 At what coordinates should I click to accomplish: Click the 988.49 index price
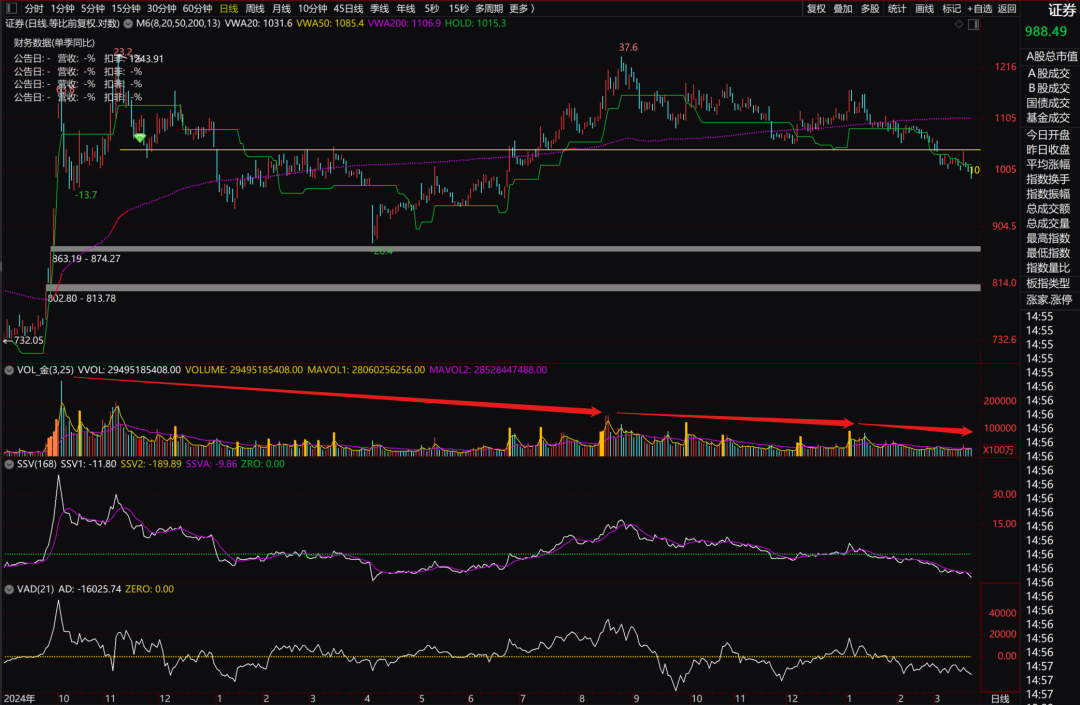click(1046, 32)
